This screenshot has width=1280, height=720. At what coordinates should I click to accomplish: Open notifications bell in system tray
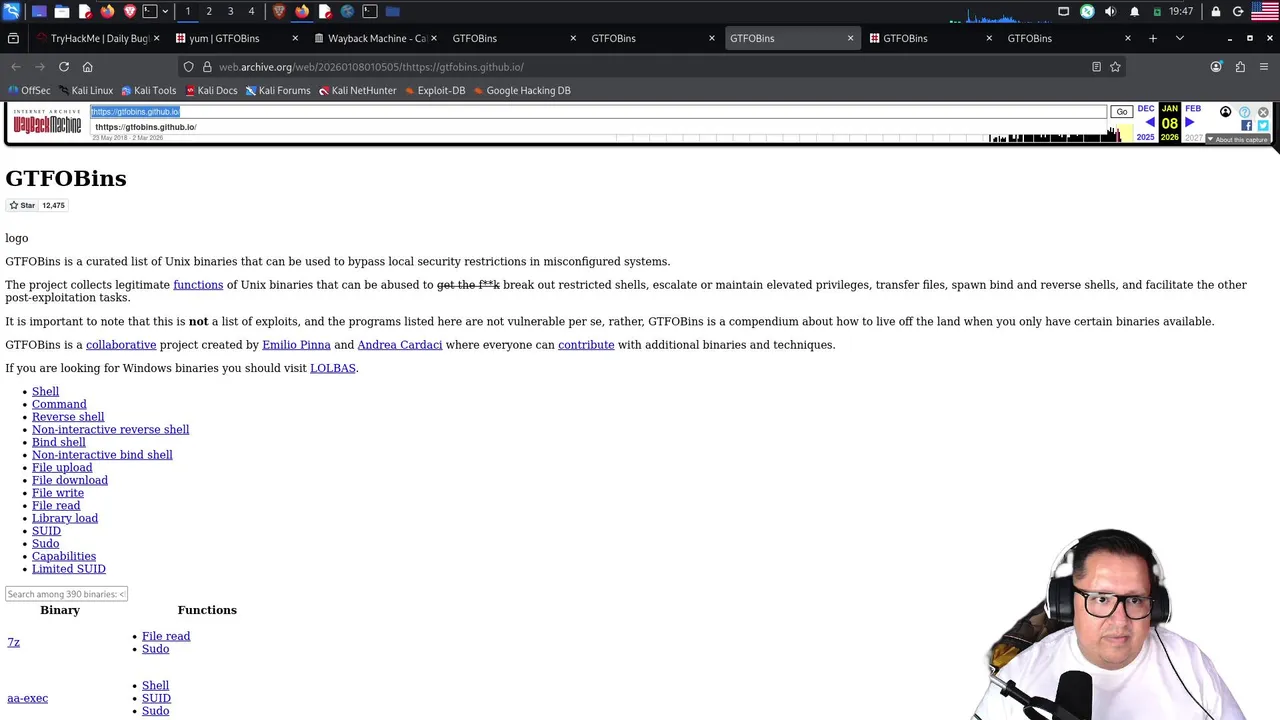pos(1134,11)
